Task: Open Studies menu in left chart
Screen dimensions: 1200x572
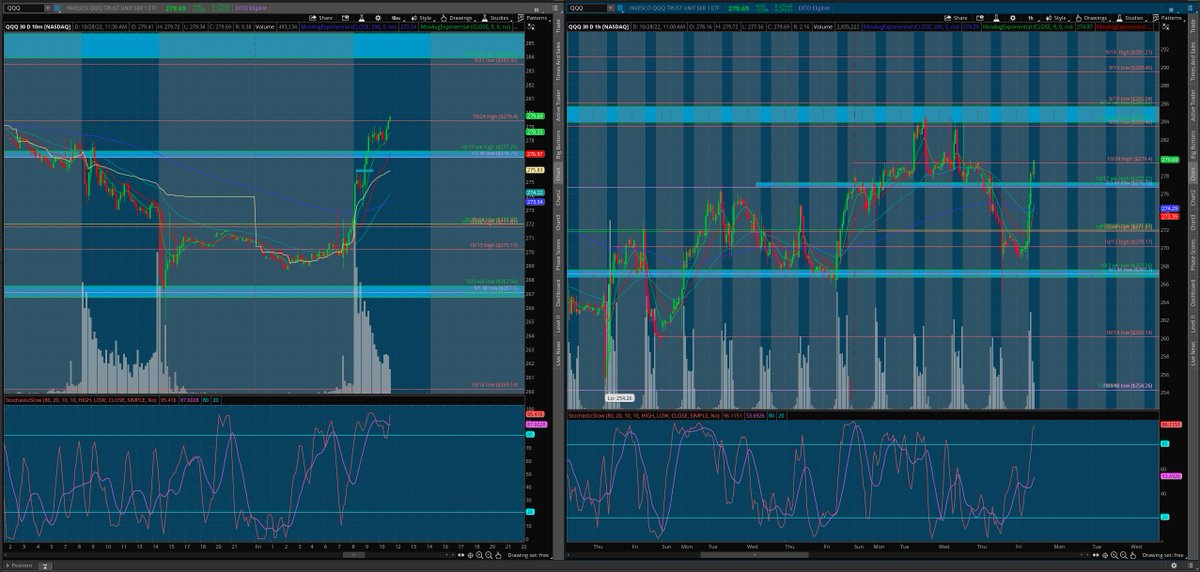Action: click(494, 17)
